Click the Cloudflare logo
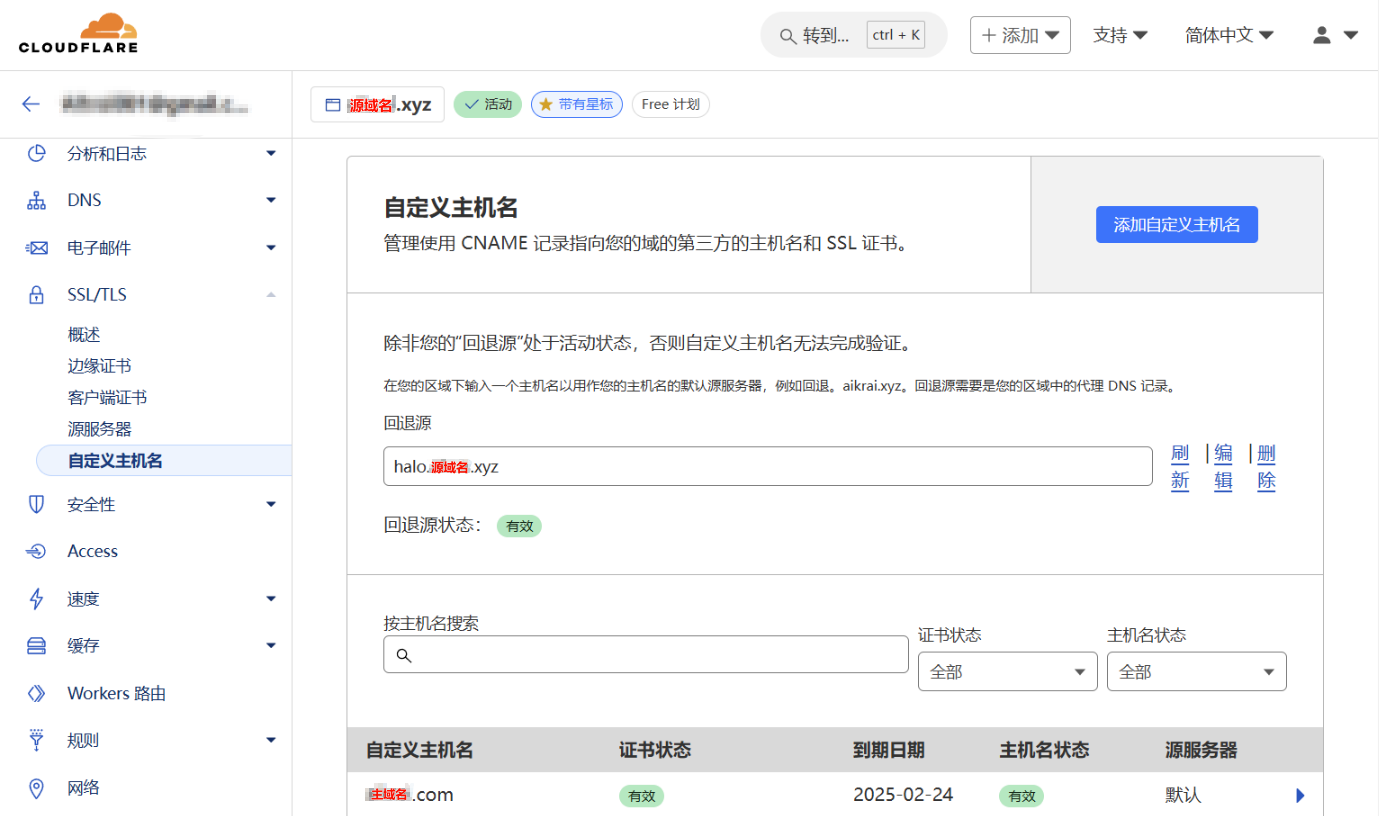 78,33
